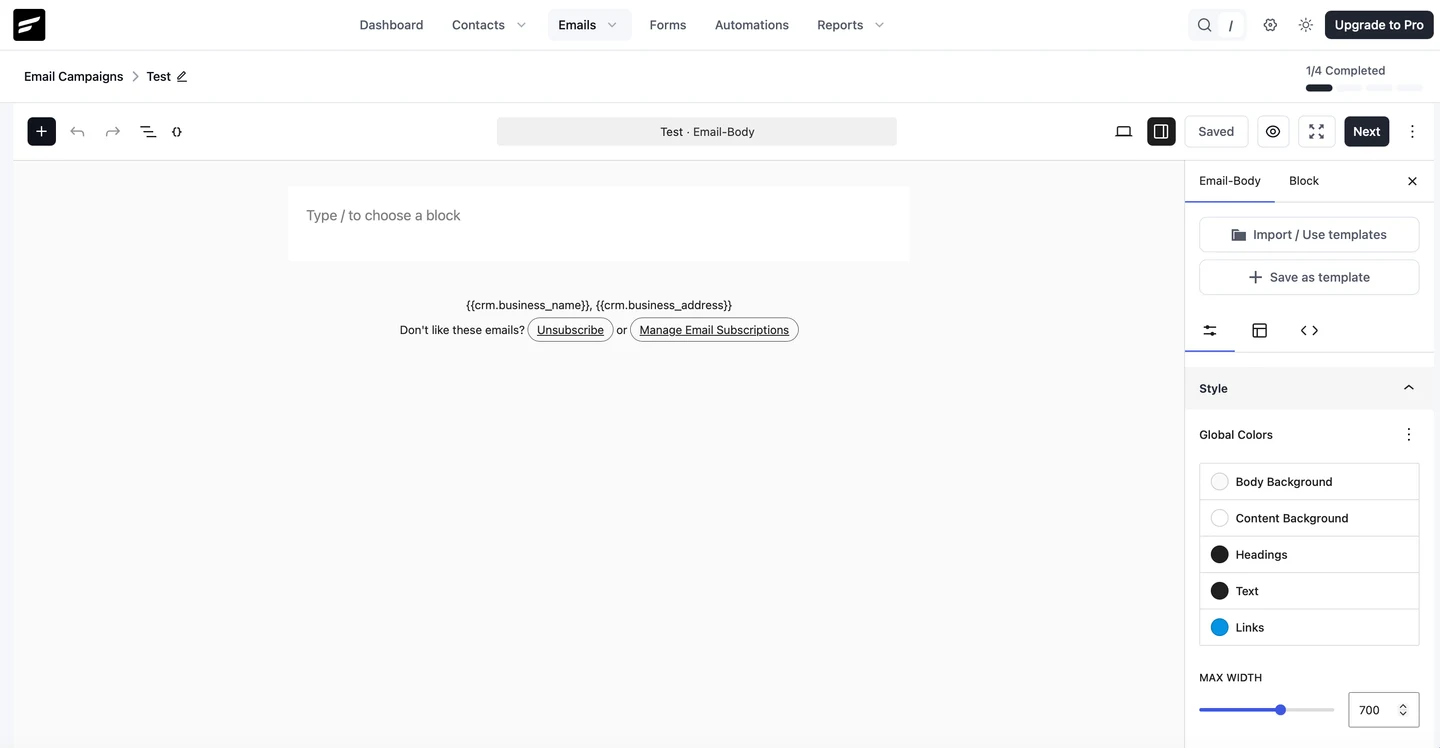Viewport: 1440px width, 748px height.
Task: Click the slash shortcut key hint
Action: (1231, 25)
